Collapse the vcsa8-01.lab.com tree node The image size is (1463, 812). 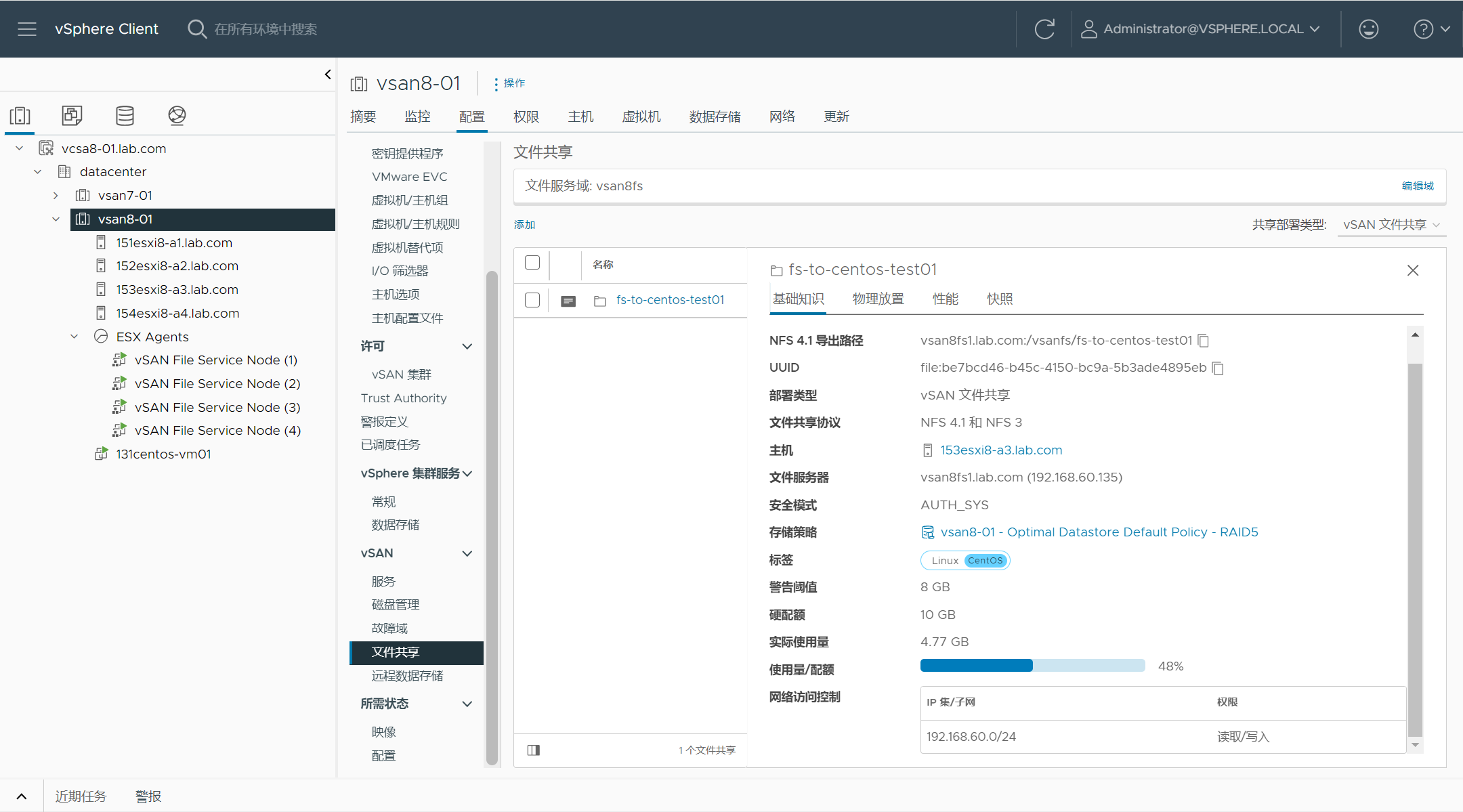coord(20,148)
